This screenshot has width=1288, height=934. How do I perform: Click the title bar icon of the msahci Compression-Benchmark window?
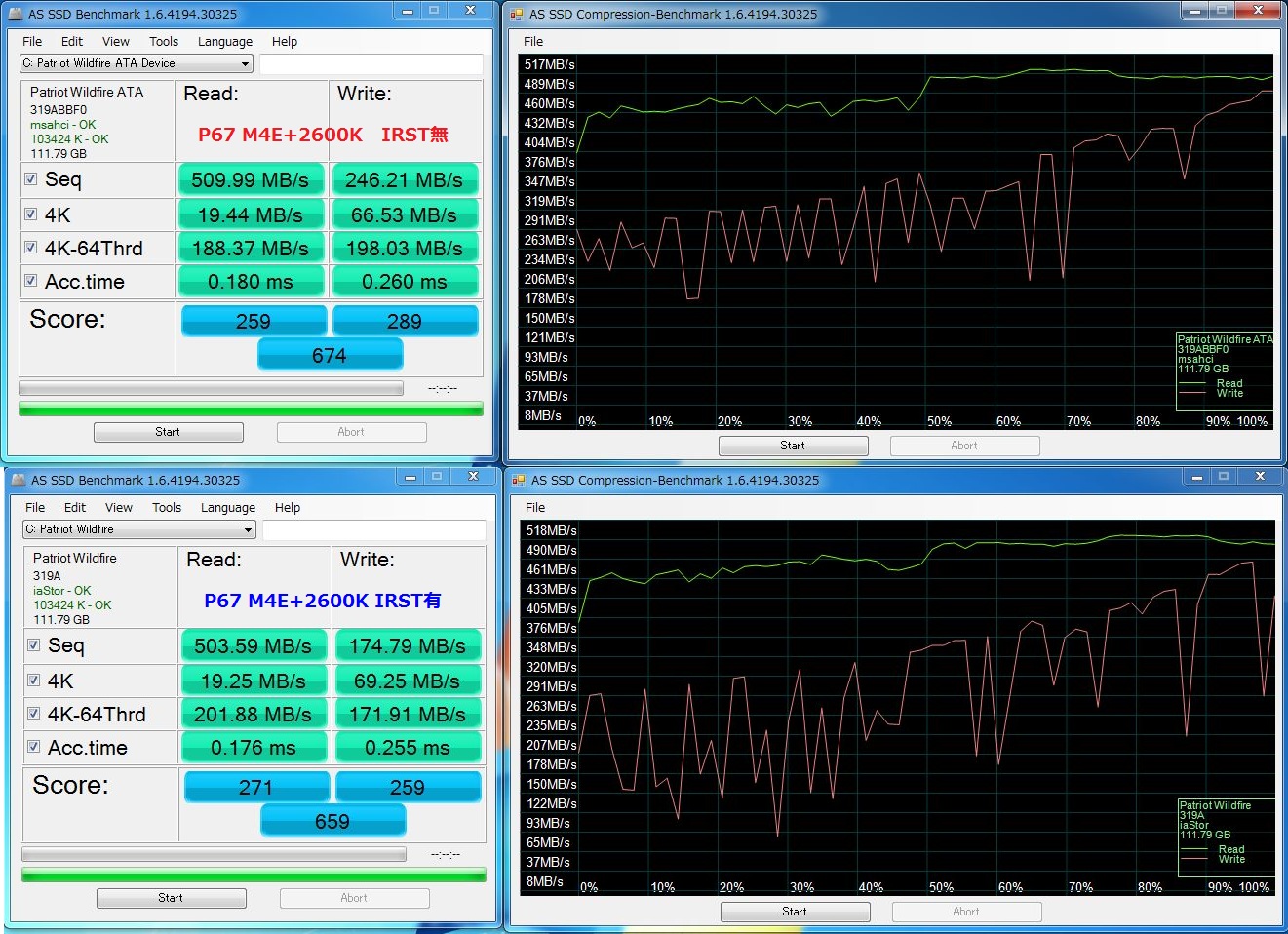pos(518,14)
